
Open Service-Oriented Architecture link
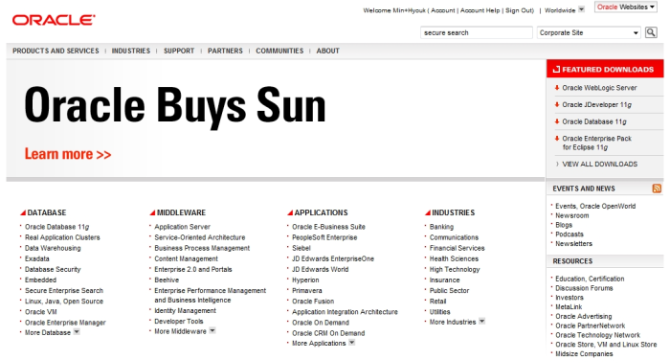coord(200,237)
